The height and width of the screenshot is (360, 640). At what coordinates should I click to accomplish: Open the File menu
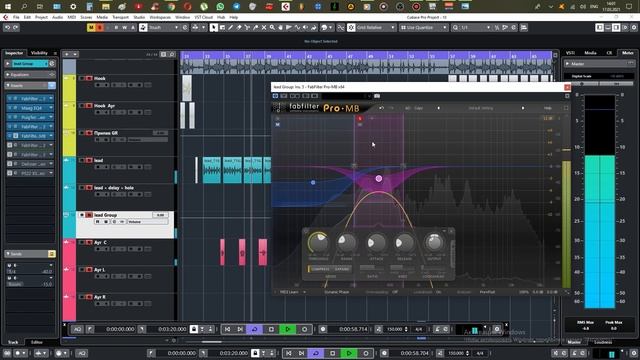[16, 17]
